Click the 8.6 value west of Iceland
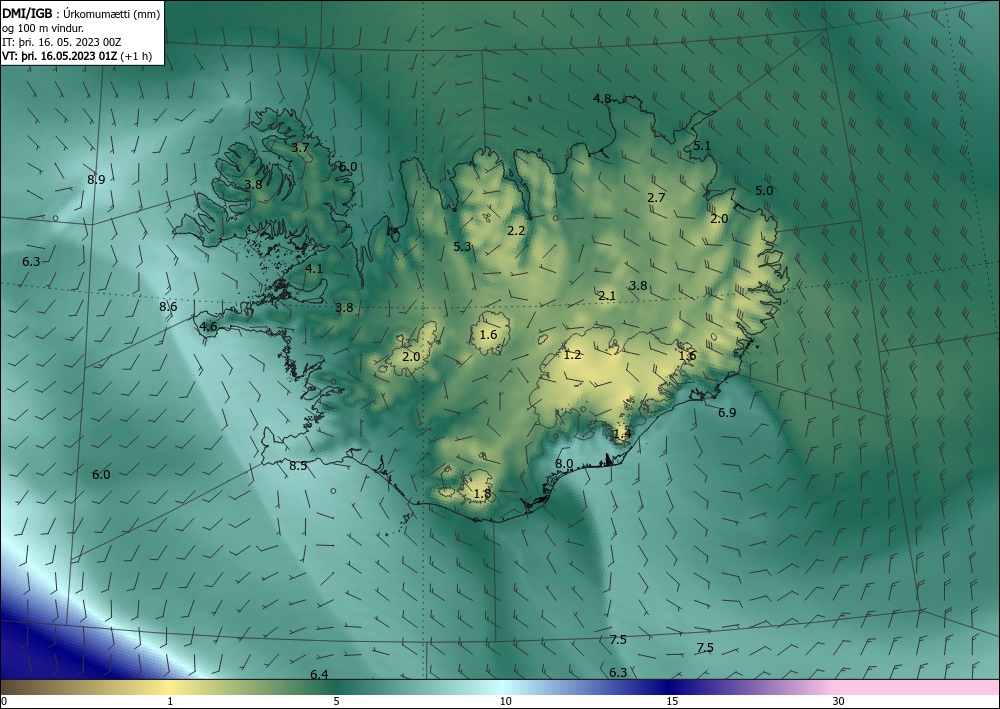 point(168,307)
